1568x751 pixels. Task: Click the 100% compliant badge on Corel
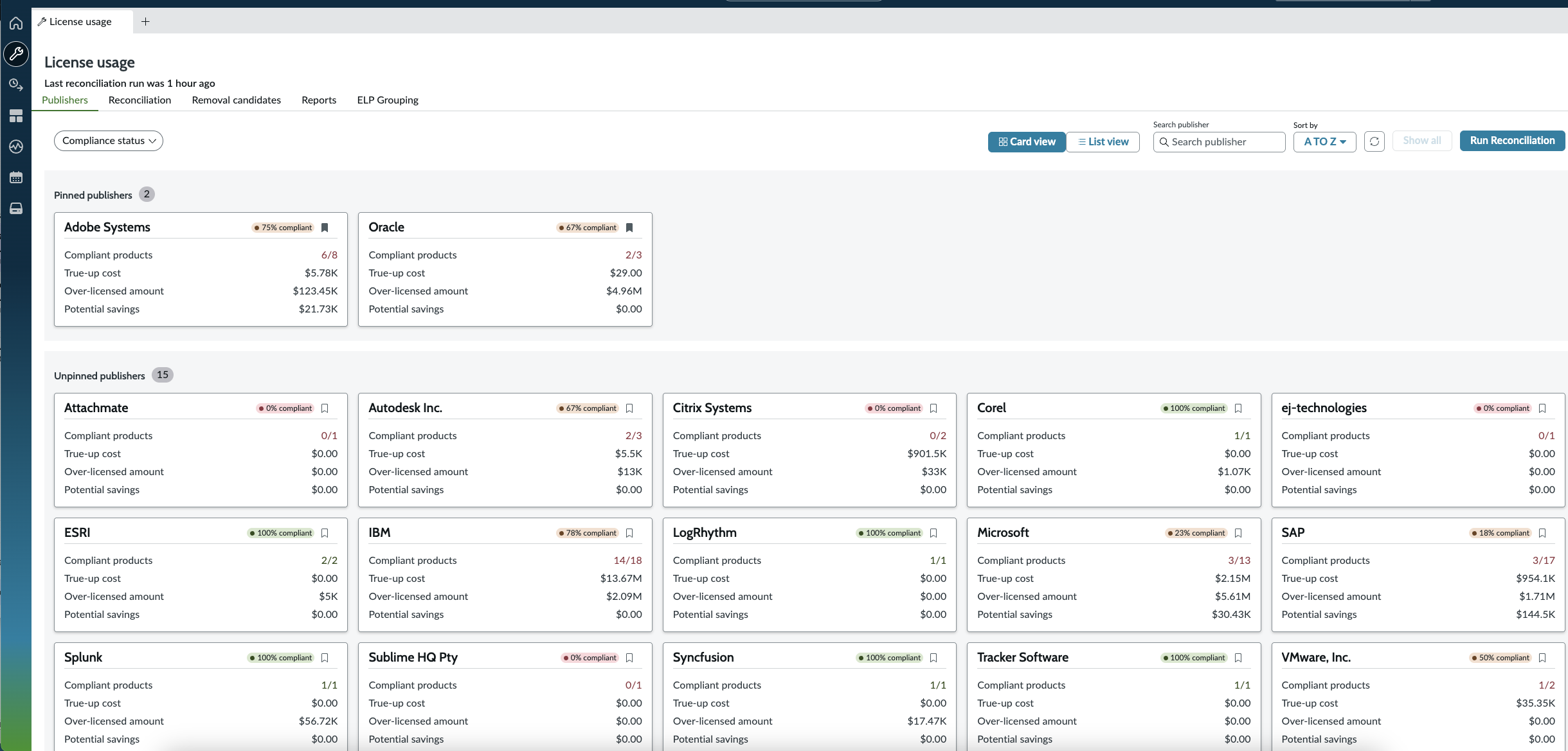click(1194, 408)
